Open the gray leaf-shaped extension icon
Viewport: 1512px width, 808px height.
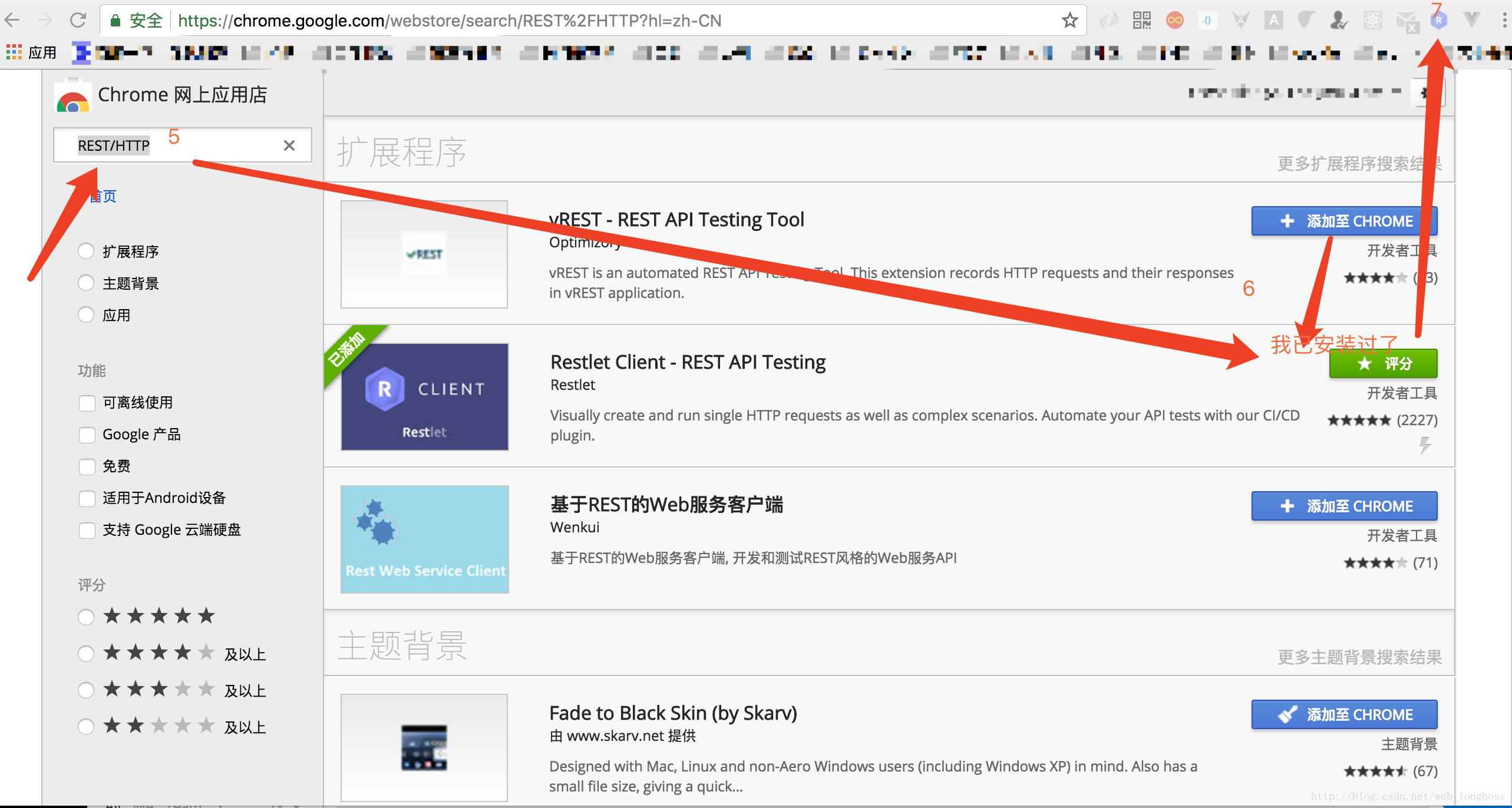pos(1306,21)
